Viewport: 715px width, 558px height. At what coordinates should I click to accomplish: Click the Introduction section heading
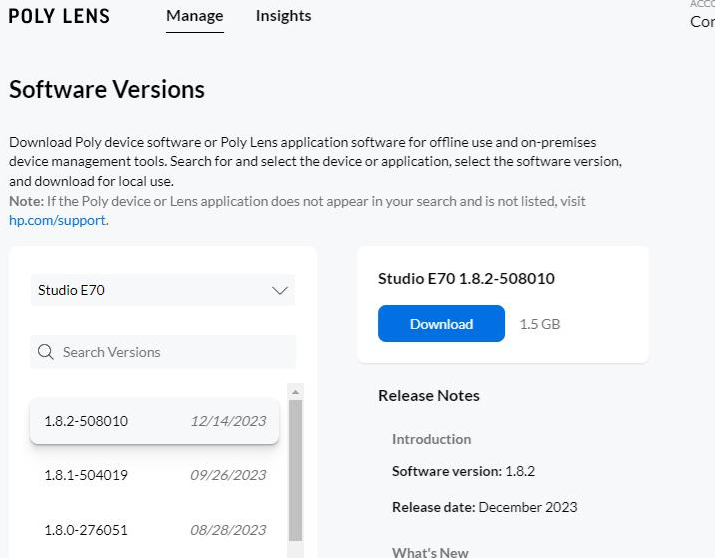(x=431, y=439)
